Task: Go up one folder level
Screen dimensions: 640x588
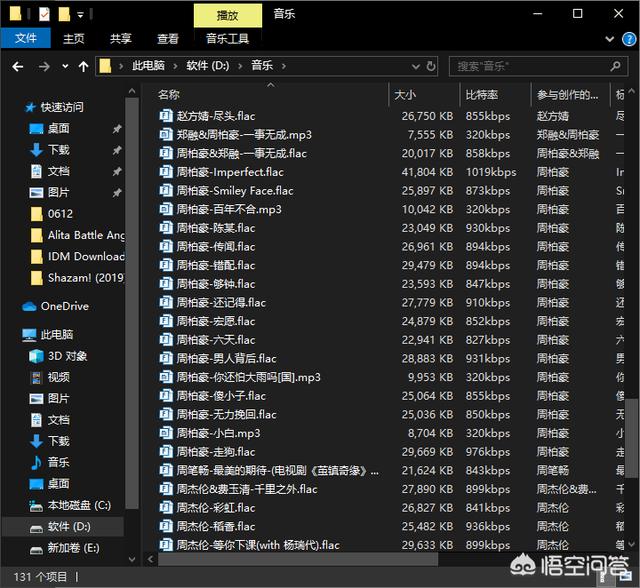Action: 83,67
